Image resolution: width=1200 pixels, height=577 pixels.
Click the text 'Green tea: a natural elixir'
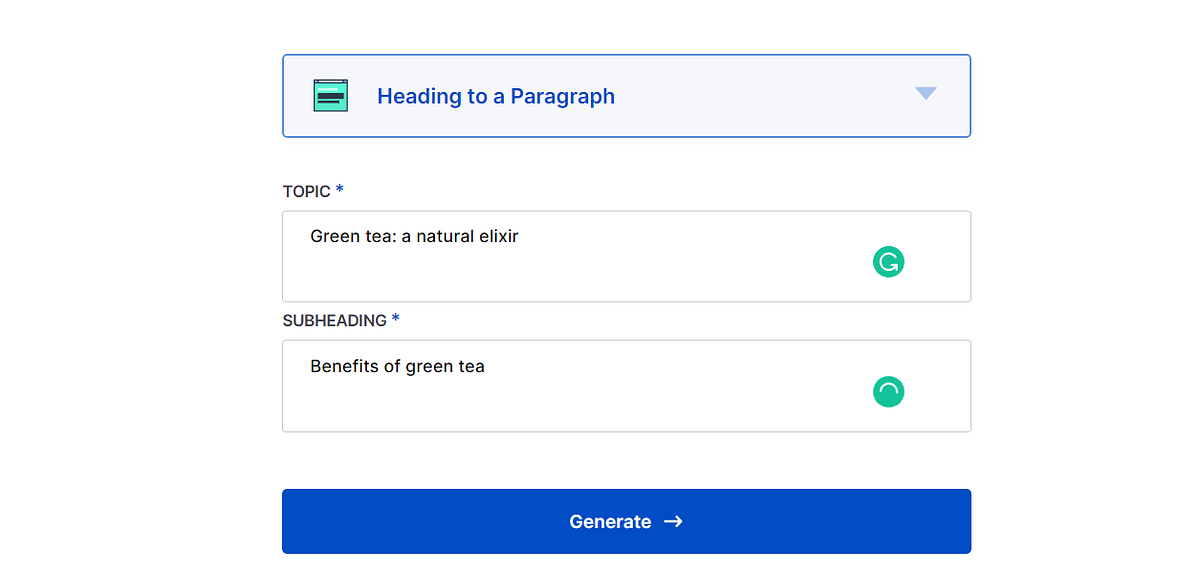[414, 237]
